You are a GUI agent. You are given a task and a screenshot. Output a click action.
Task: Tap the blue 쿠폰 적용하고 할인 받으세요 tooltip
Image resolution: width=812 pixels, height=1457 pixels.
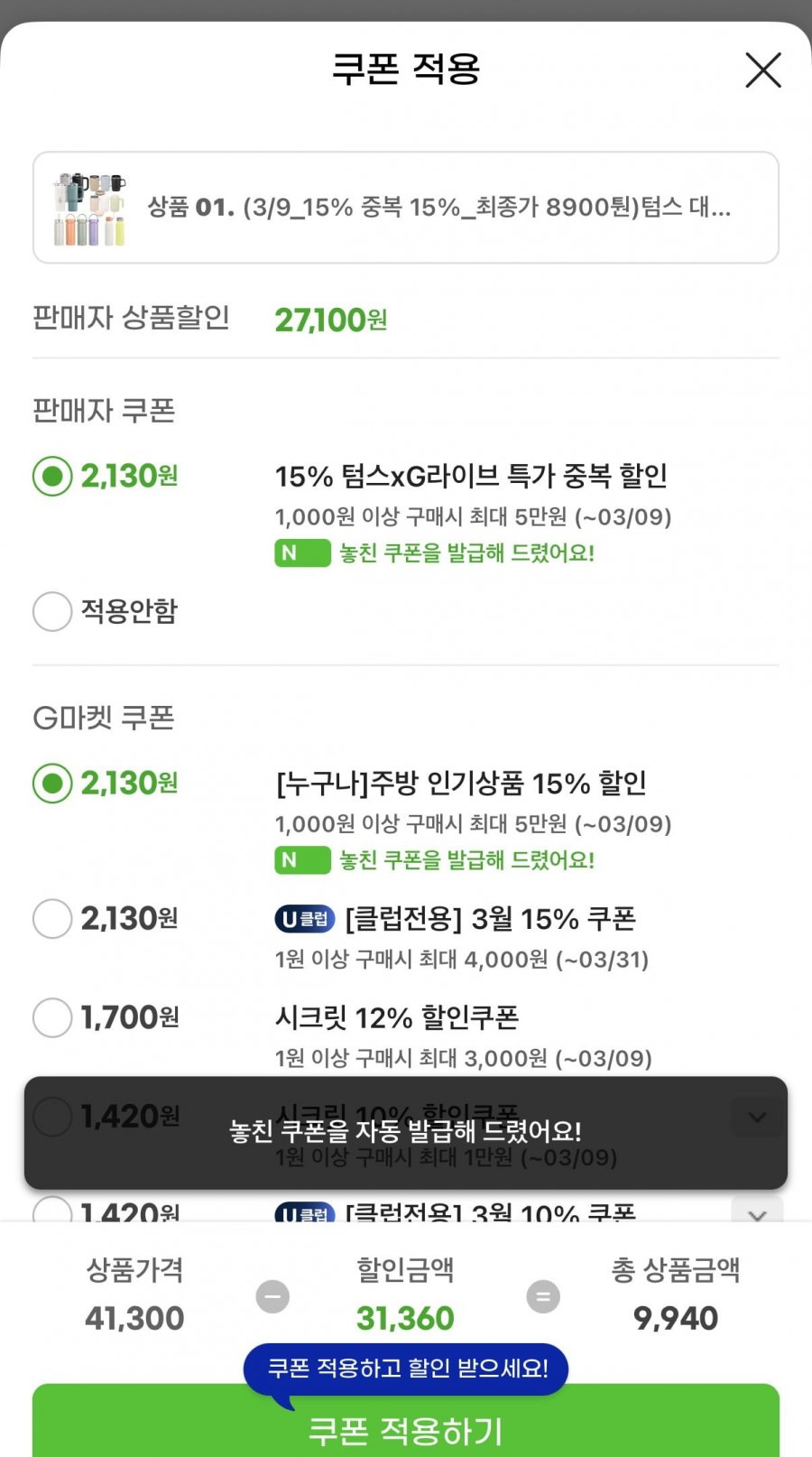[406, 1369]
